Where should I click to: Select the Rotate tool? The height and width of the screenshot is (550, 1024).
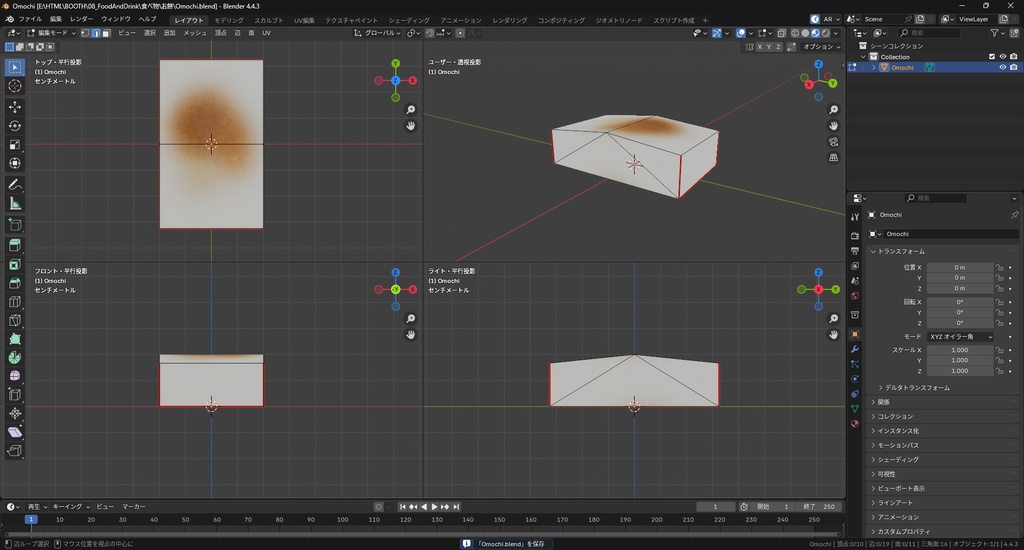point(15,125)
